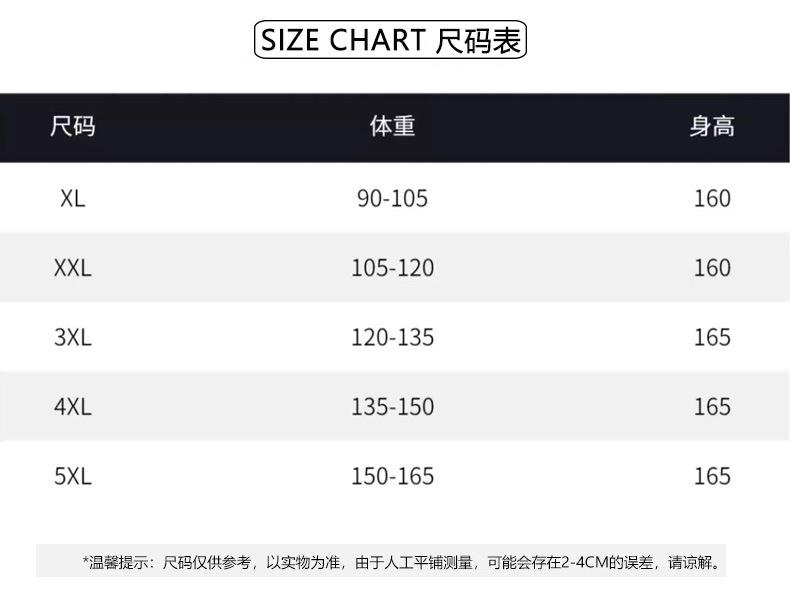Viewport: 790px width, 605px height.
Task: Click the 120-135 weight range
Action: point(392,337)
